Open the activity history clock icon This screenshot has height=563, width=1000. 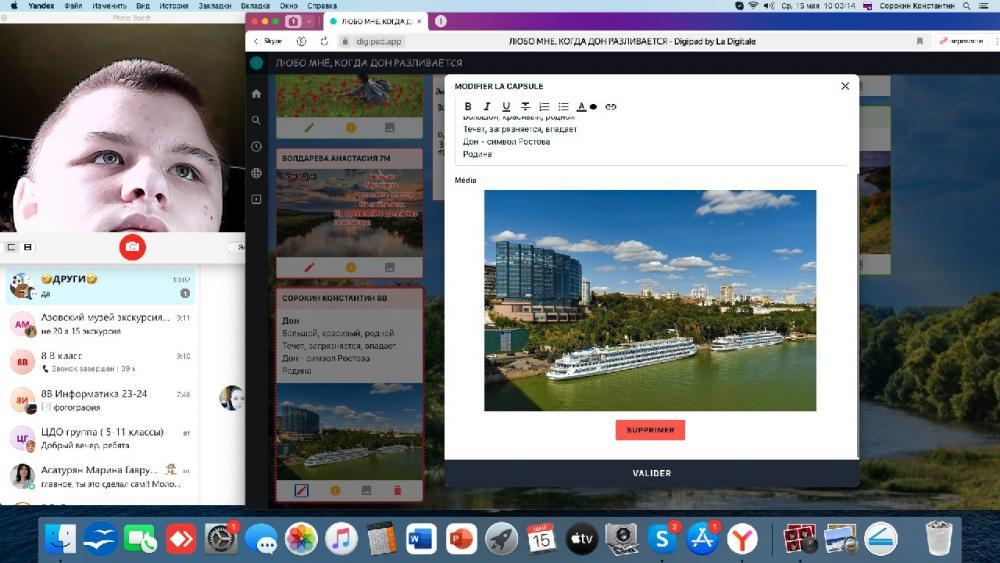(256, 147)
